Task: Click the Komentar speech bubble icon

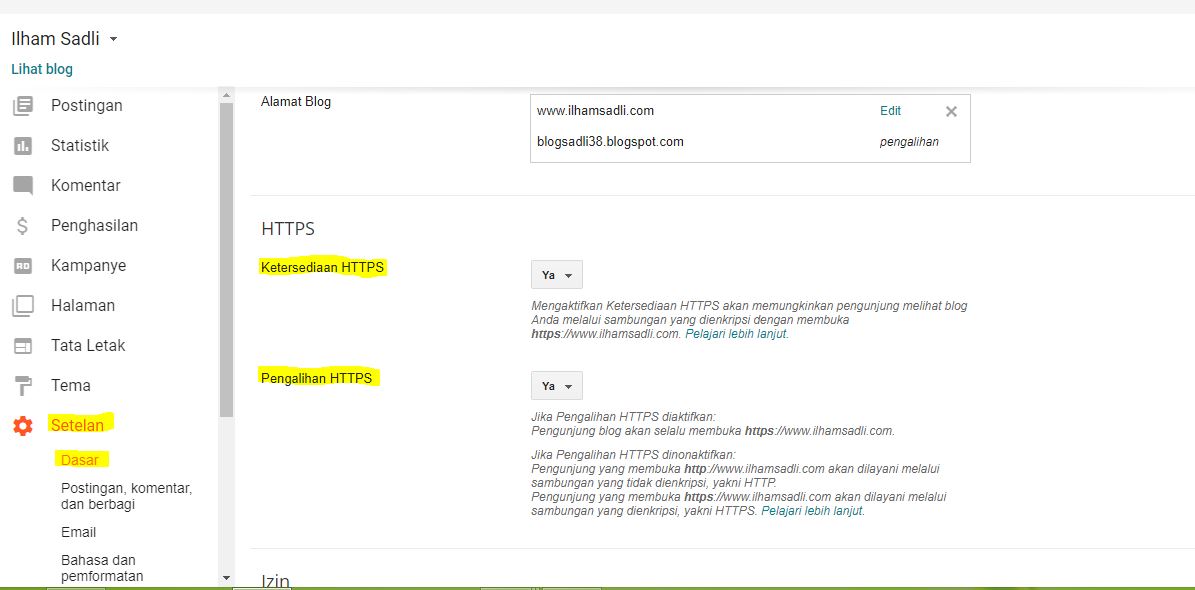Action: (x=22, y=186)
